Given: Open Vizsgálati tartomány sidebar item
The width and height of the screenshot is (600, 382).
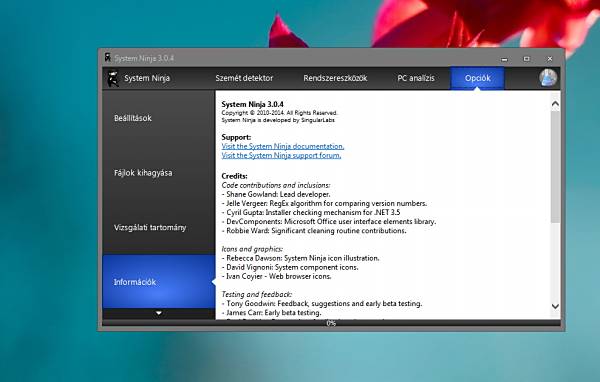Looking at the screenshot, I should click(159, 227).
